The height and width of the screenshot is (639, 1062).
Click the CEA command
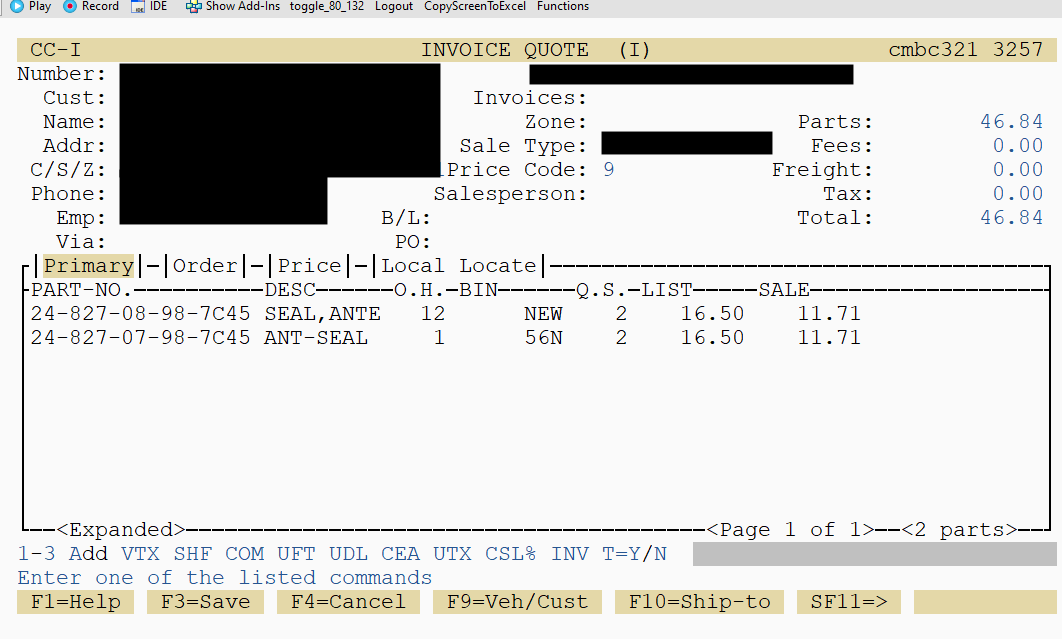[x=400, y=554]
